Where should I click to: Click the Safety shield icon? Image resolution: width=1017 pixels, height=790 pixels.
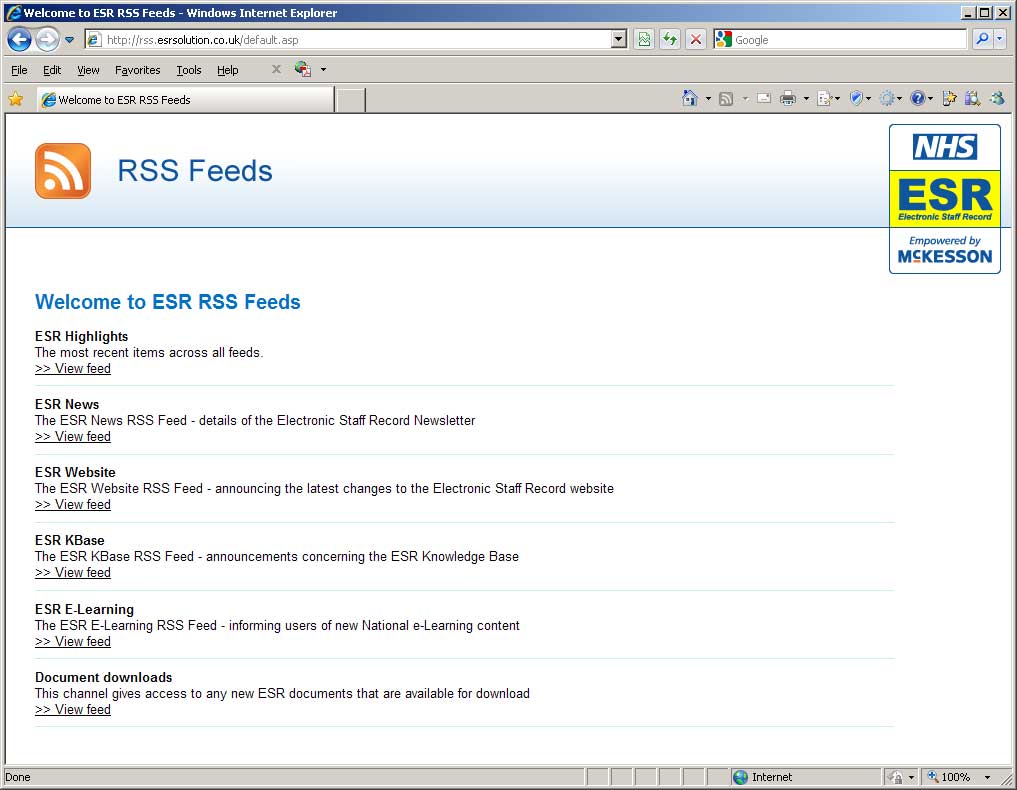pyautogui.click(x=857, y=99)
